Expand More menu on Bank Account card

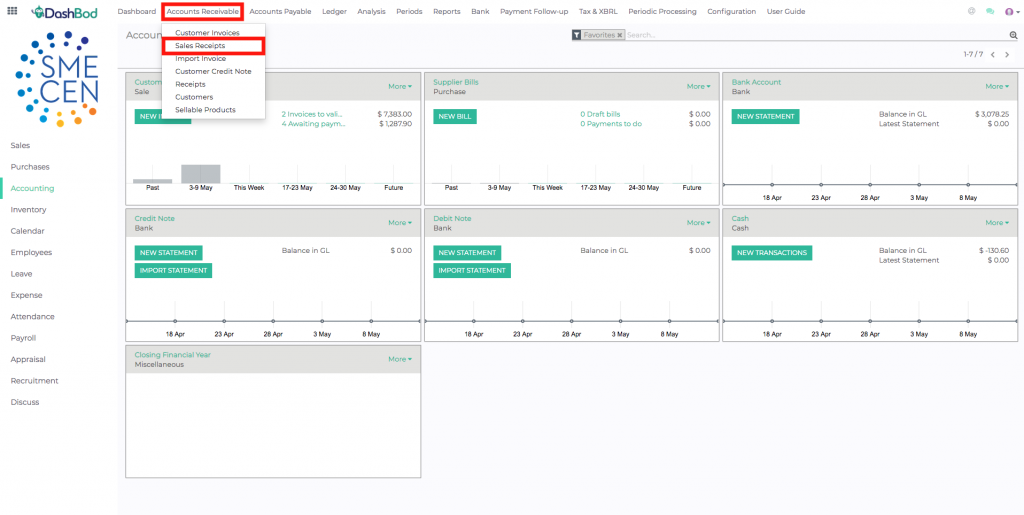point(996,86)
